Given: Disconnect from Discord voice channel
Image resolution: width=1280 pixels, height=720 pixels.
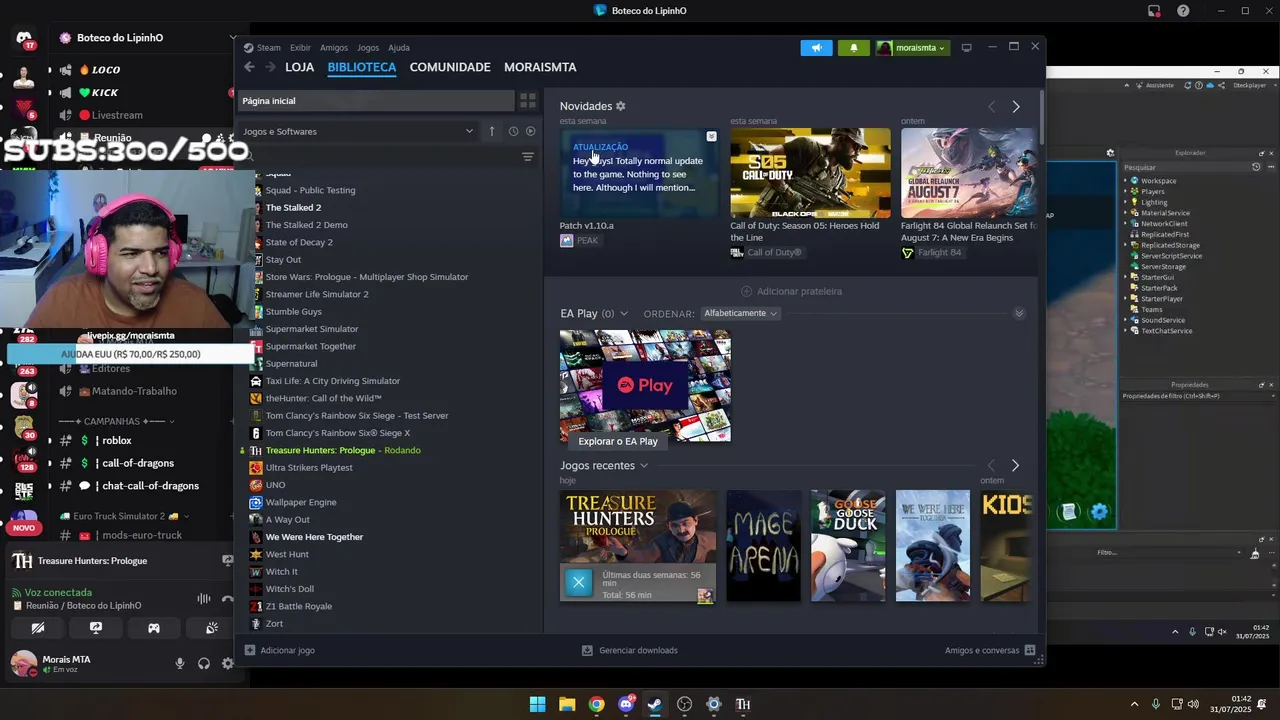Looking at the screenshot, I should point(227,599).
